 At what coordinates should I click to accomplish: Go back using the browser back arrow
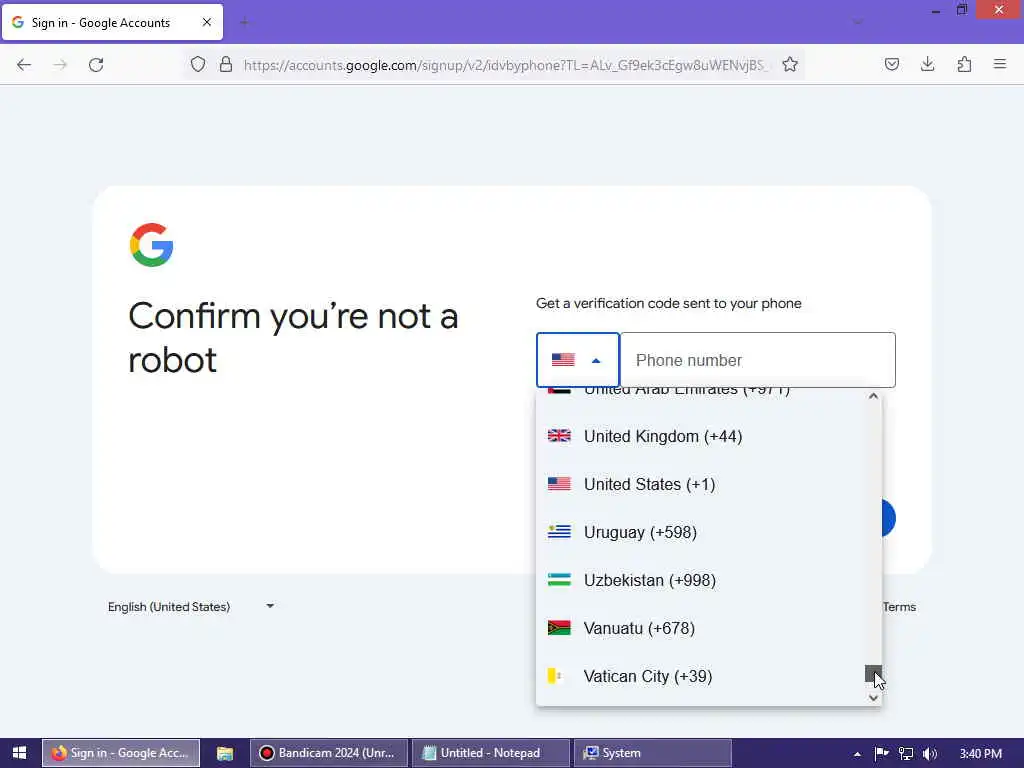tap(24, 65)
